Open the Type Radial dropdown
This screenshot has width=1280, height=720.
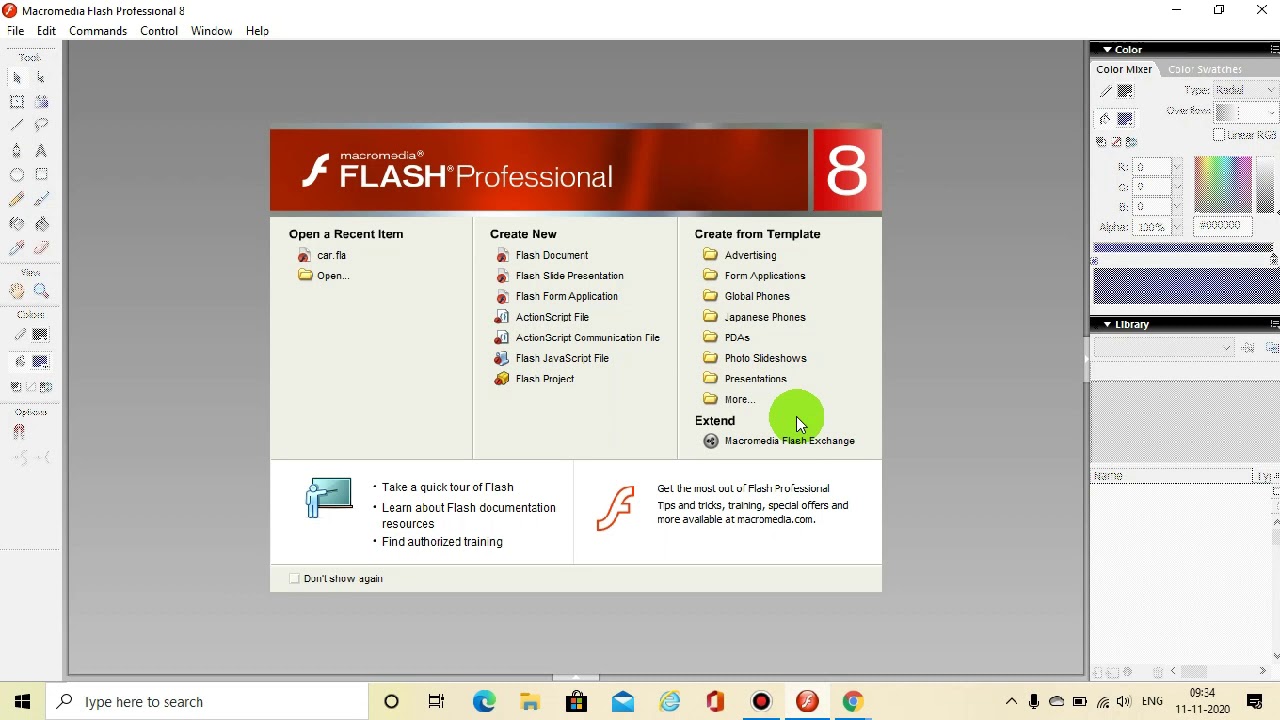click(1244, 90)
